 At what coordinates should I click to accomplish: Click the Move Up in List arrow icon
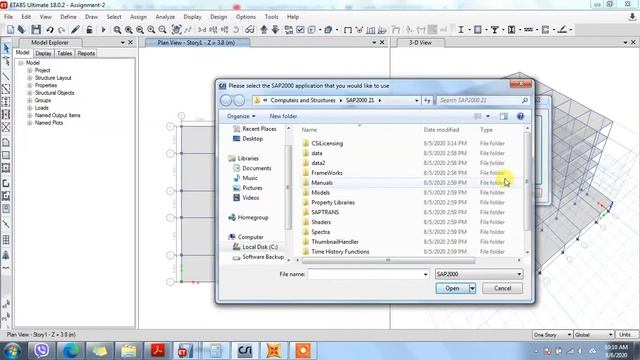pyautogui.click(x=264, y=30)
